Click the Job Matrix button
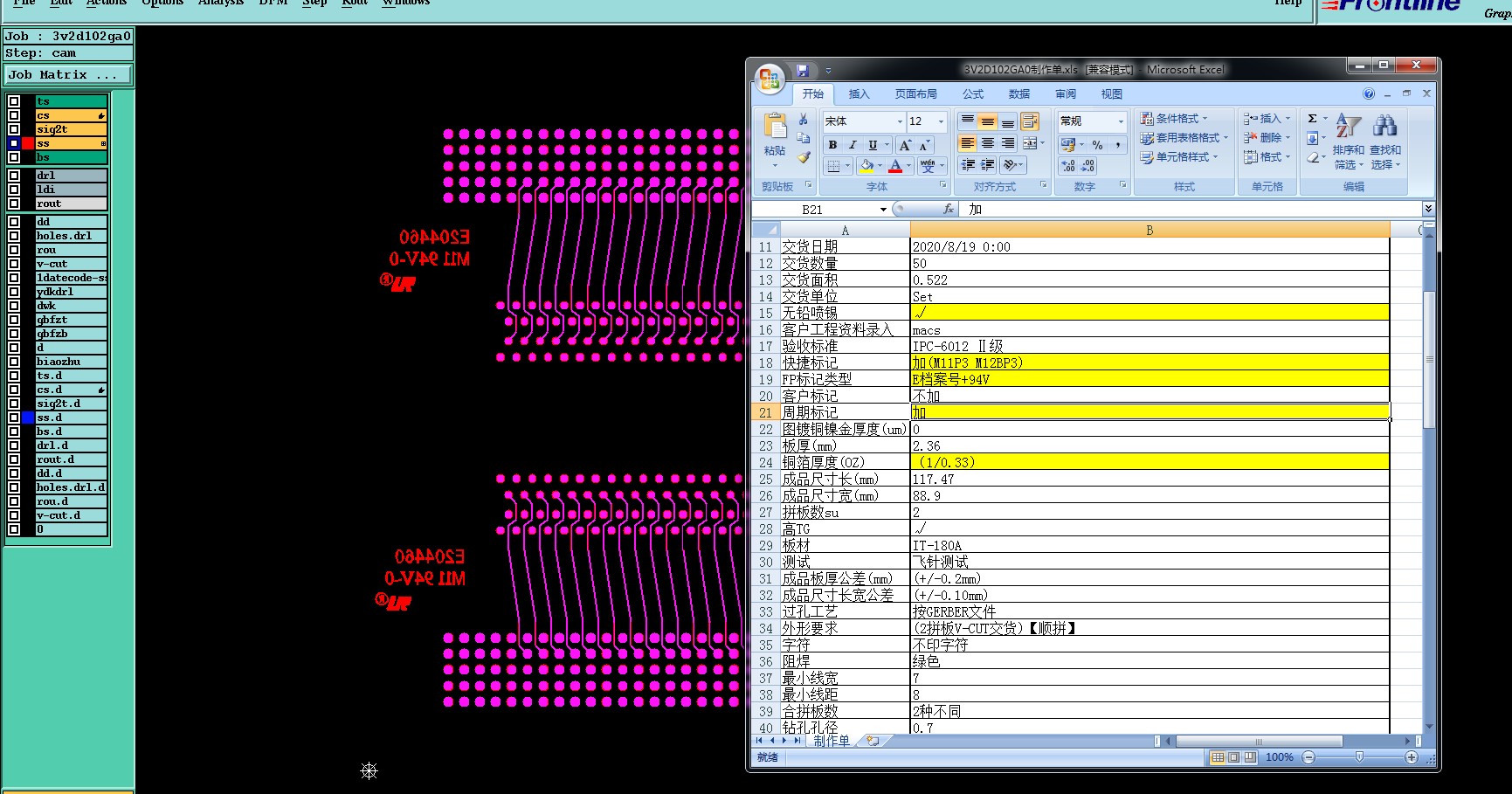This screenshot has height=794, width=1512. (x=67, y=75)
